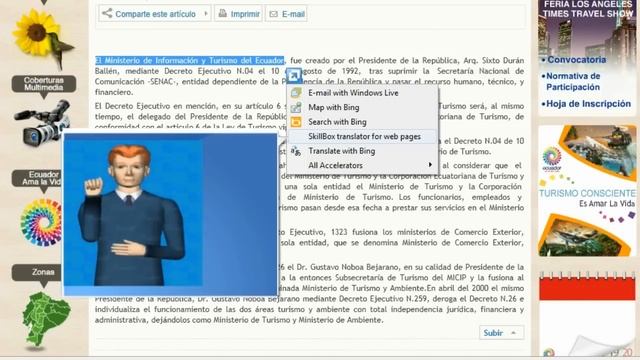Click the Ecuador spiral logo in Turismo Consciente banner
This screenshot has width=640, height=360.
click(552, 158)
